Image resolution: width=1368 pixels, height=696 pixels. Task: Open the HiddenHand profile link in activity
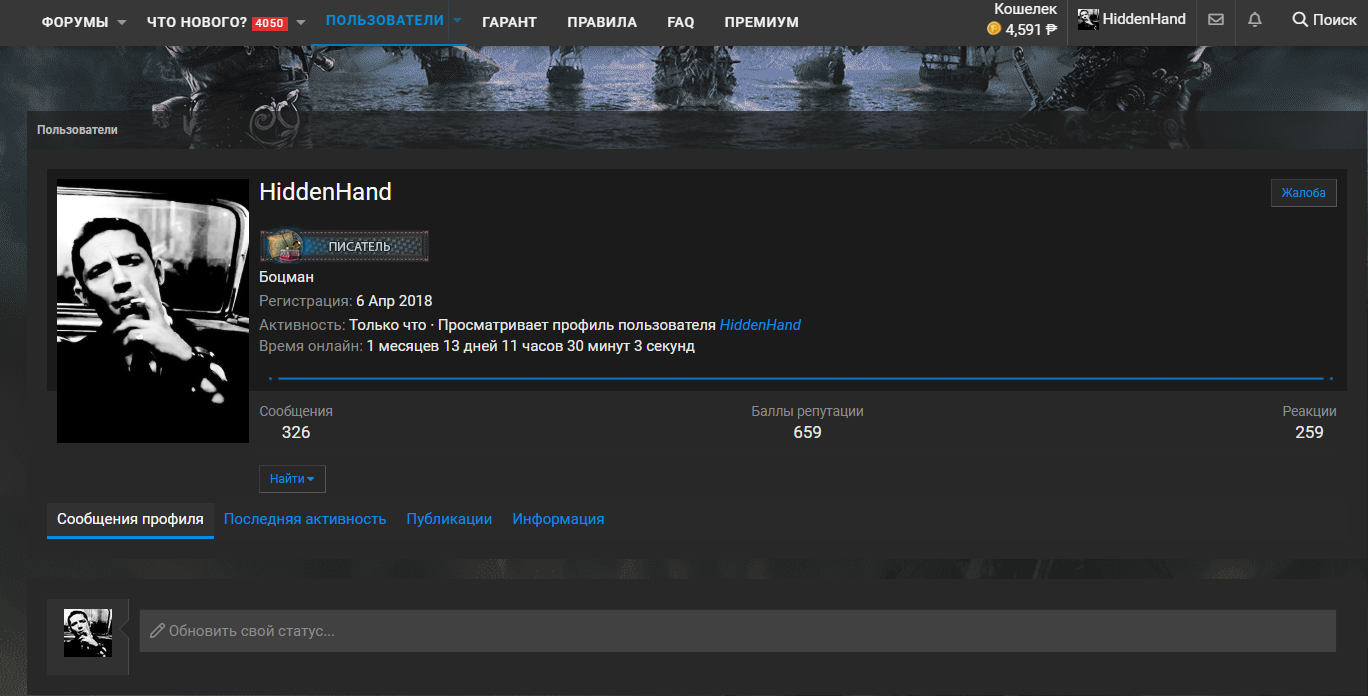tap(760, 325)
